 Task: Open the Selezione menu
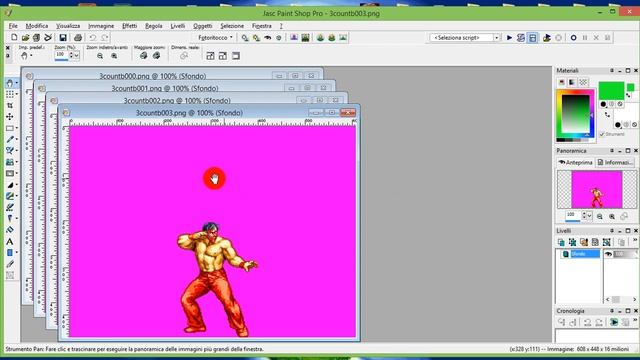(x=232, y=26)
